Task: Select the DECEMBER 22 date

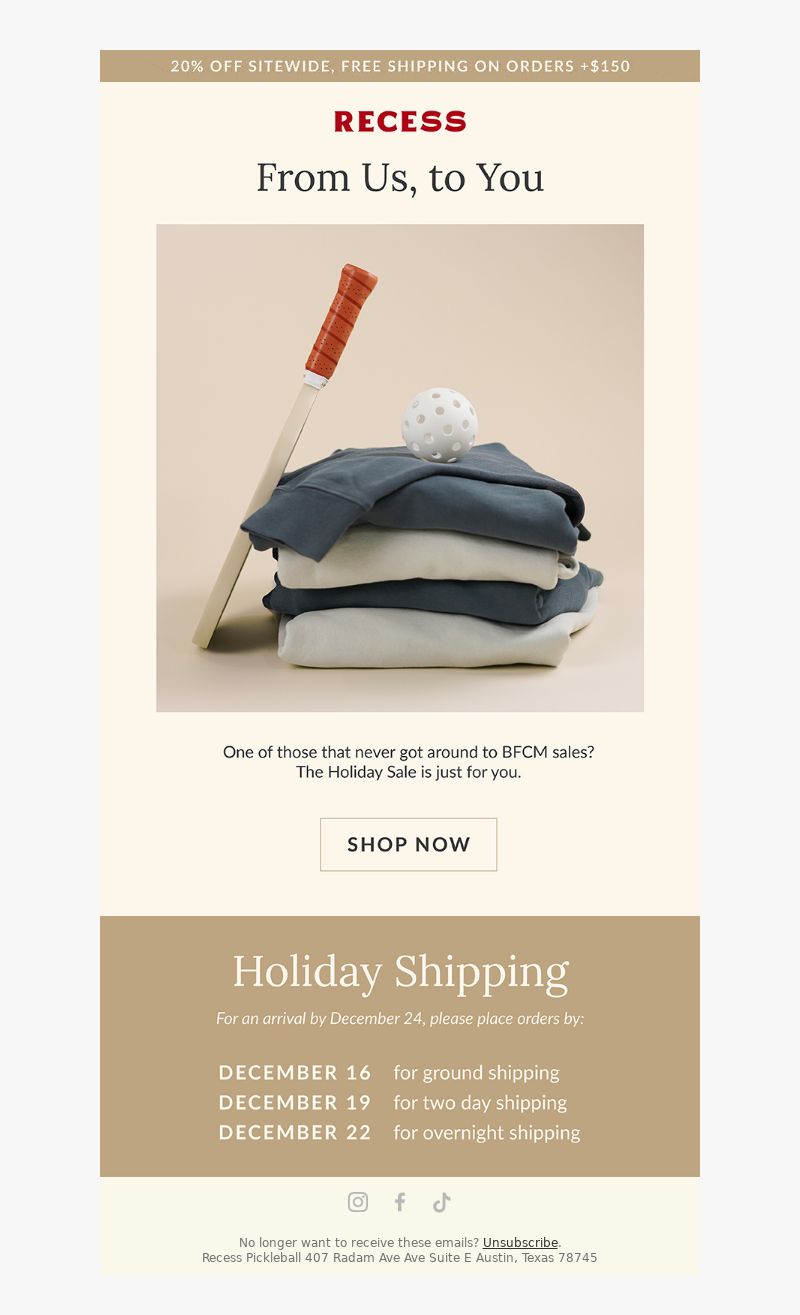Action: 295,1132
